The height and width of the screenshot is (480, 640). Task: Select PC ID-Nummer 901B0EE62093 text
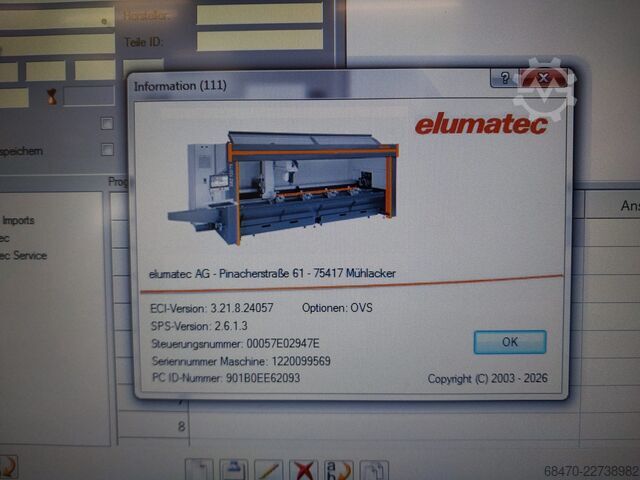point(226,378)
